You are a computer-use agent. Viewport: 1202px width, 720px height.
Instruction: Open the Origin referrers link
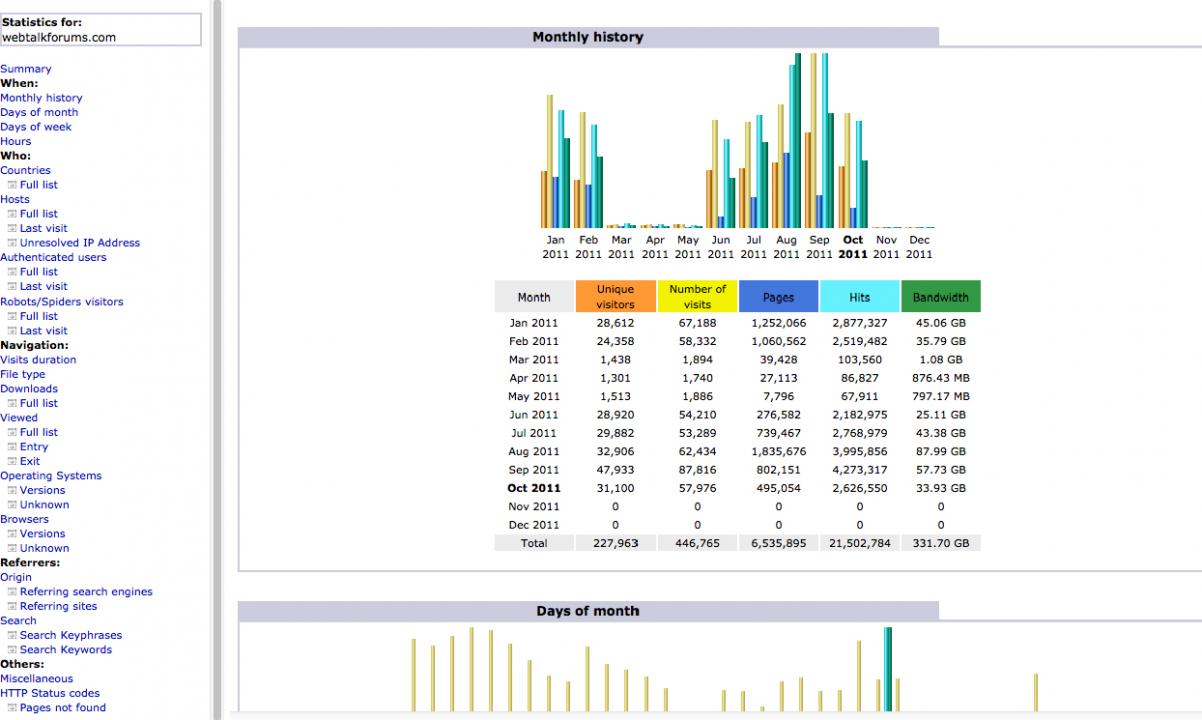(x=16, y=577)
